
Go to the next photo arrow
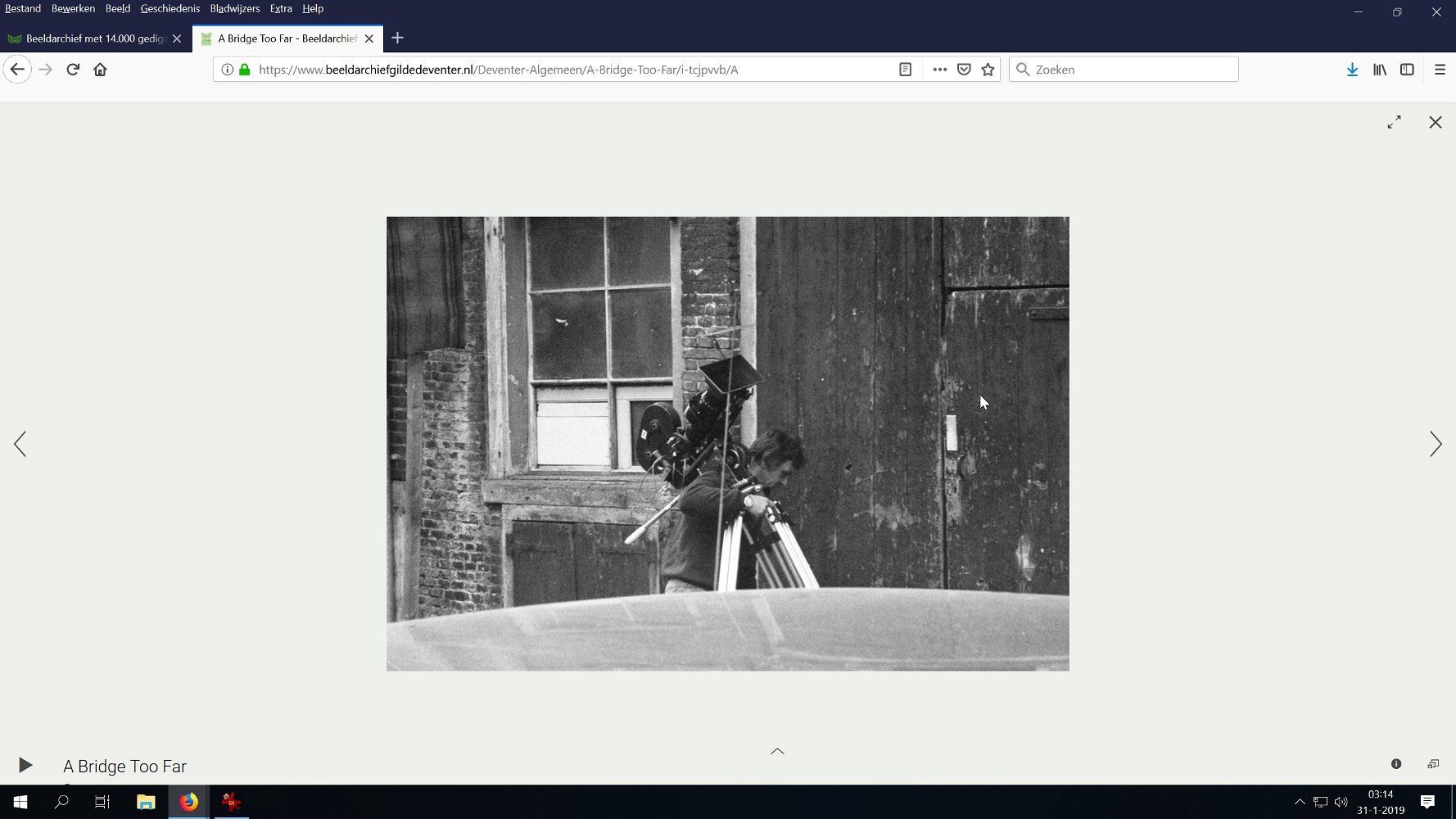[x=1435, y=444]
